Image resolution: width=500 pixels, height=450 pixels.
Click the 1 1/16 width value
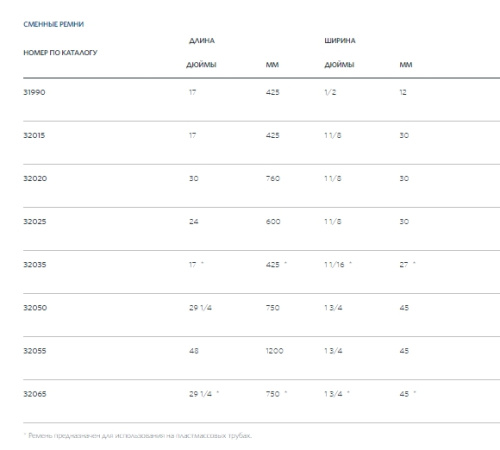(334, 265)
